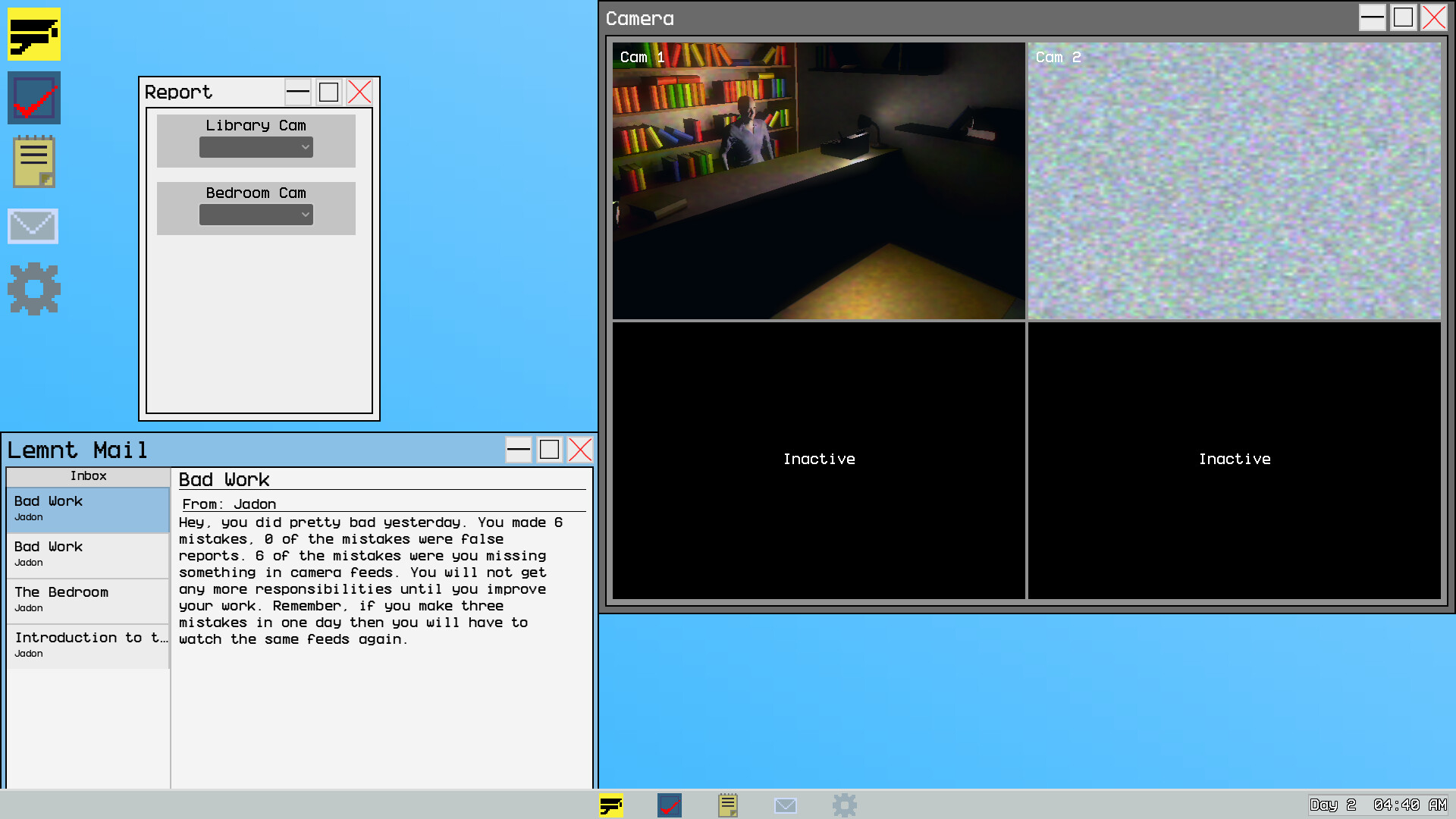Expand the Library Cam dropdown
The width and height of the screenshot is (1456, 819).
pyautogui.click(x=256, y=147)
